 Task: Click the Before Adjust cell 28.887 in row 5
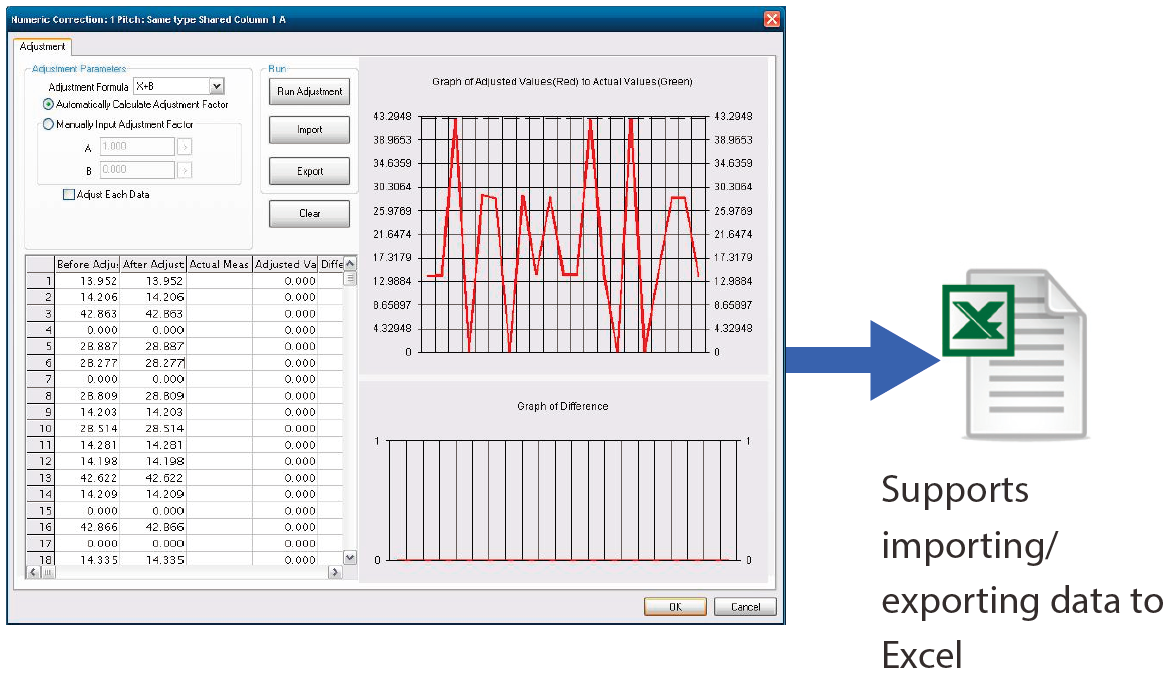point(87,347)
